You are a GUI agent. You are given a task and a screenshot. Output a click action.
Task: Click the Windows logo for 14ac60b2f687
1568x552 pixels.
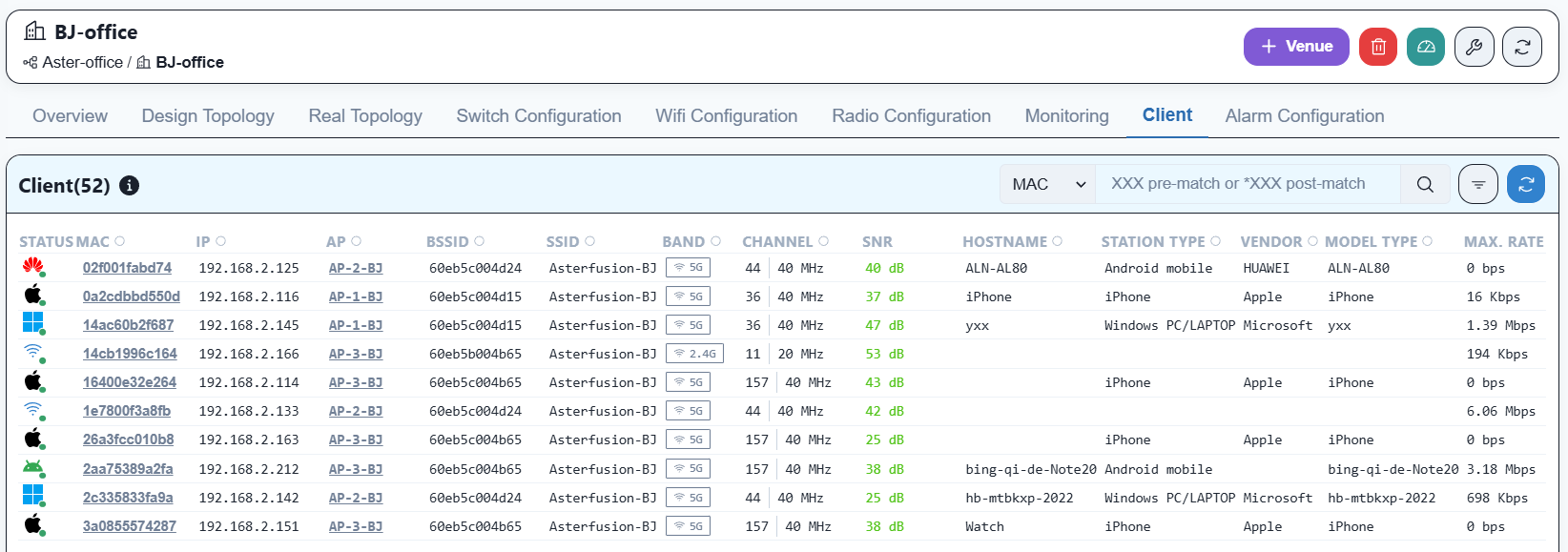[33, 324]
